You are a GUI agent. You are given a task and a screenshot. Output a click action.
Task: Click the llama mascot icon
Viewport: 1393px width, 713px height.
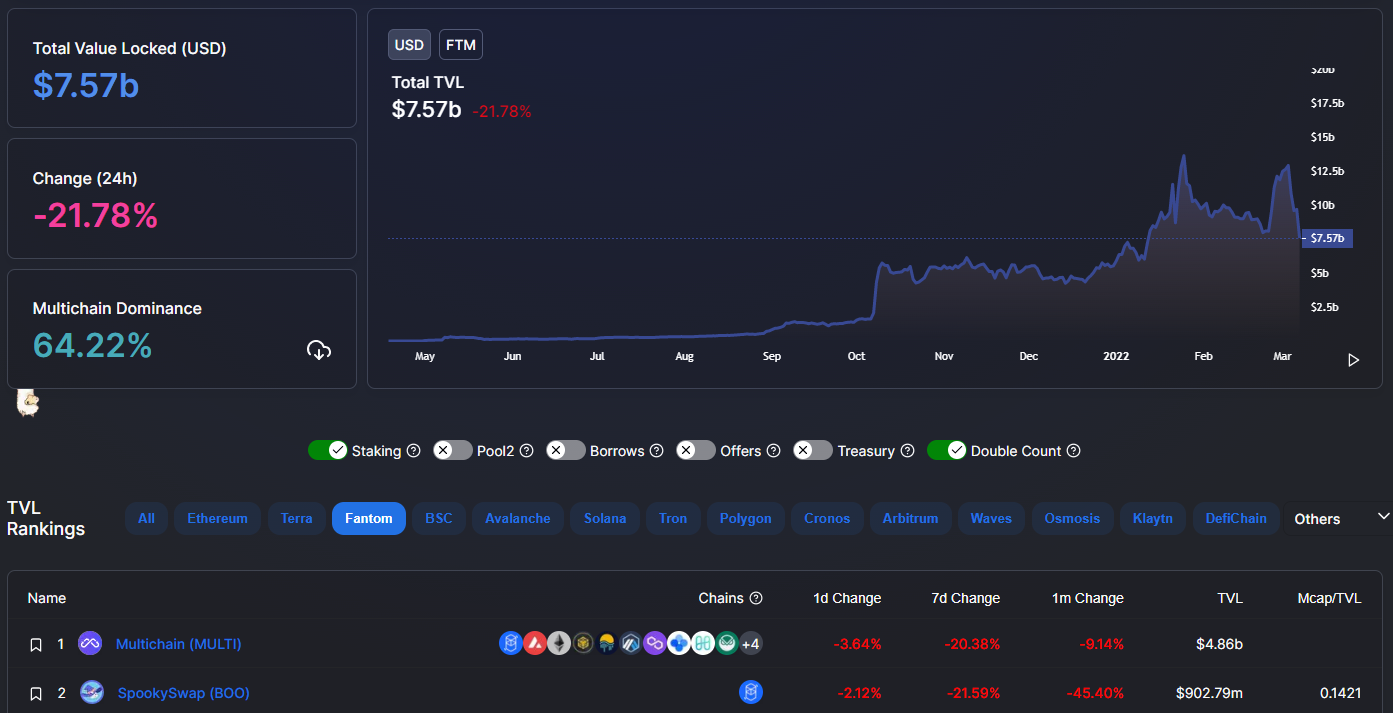[28, 403]
